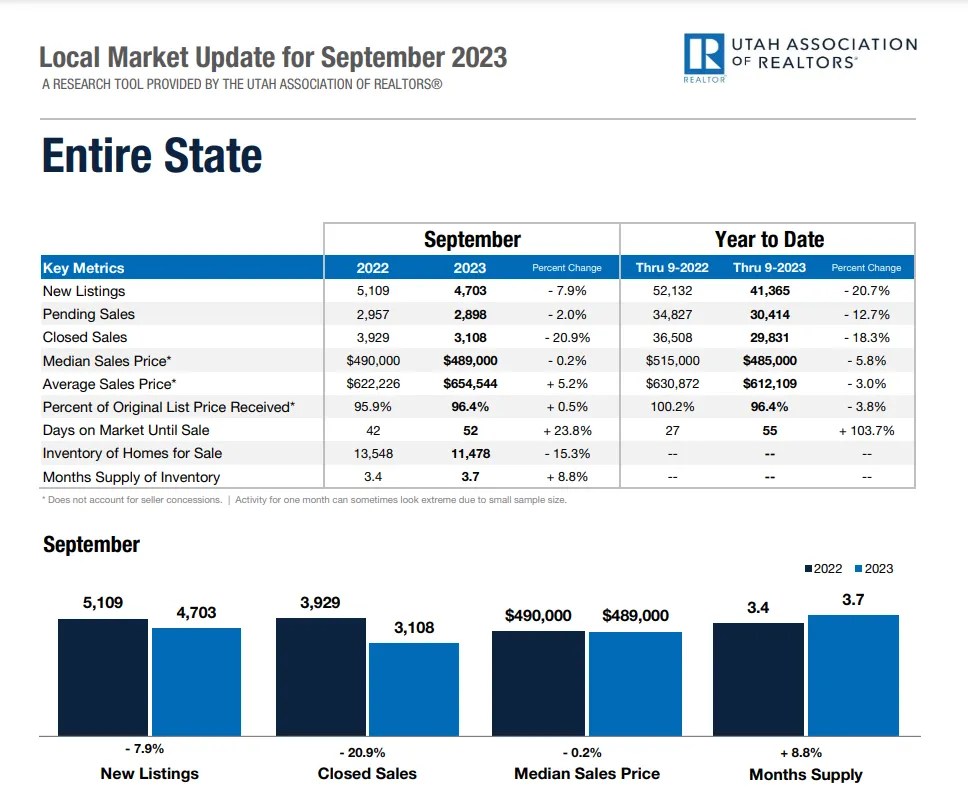968x807 pixels.
Task: Expand the September column group header
Action: [x=471, y=239]
